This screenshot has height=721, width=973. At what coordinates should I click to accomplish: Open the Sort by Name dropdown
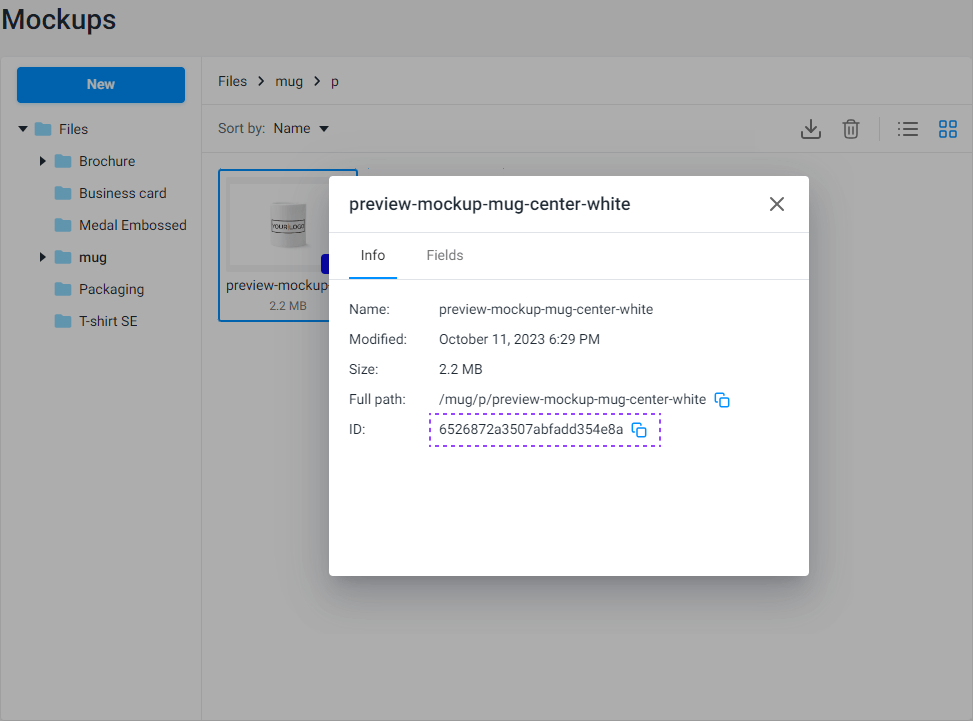click(x=301, y=128)
